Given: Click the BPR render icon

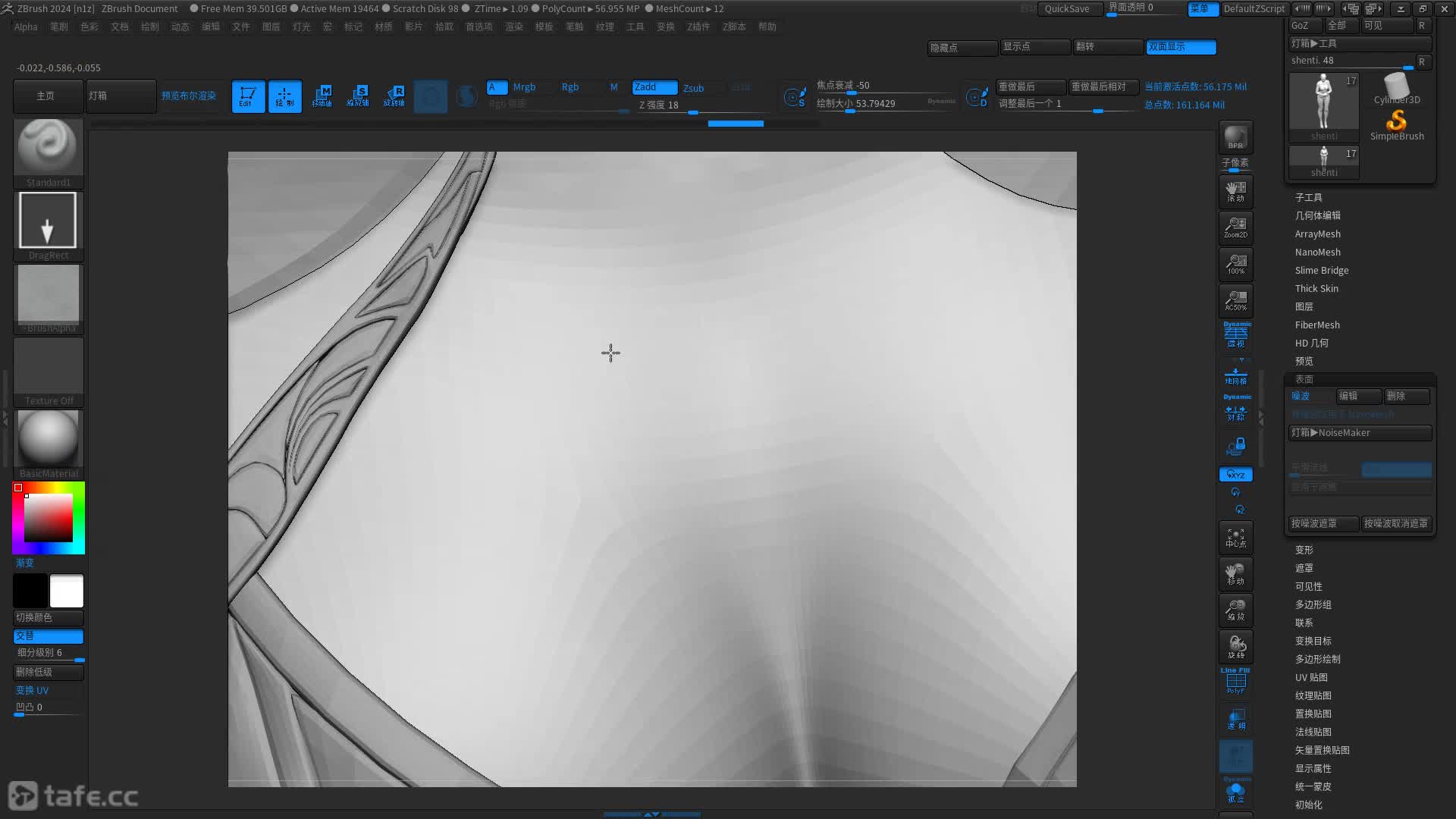Looking at the screenshot, I should pyautogui.click(x=1235, y=137).
